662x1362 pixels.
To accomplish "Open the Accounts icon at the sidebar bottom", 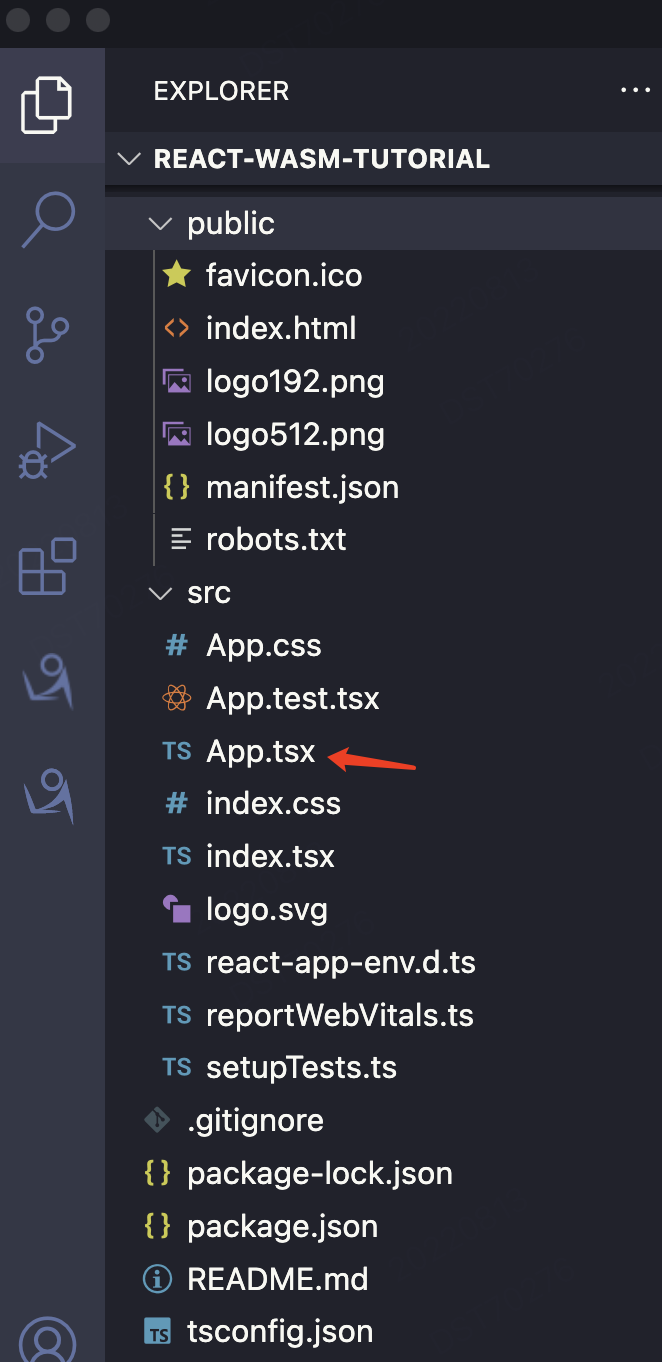I will coord(46,1340).
